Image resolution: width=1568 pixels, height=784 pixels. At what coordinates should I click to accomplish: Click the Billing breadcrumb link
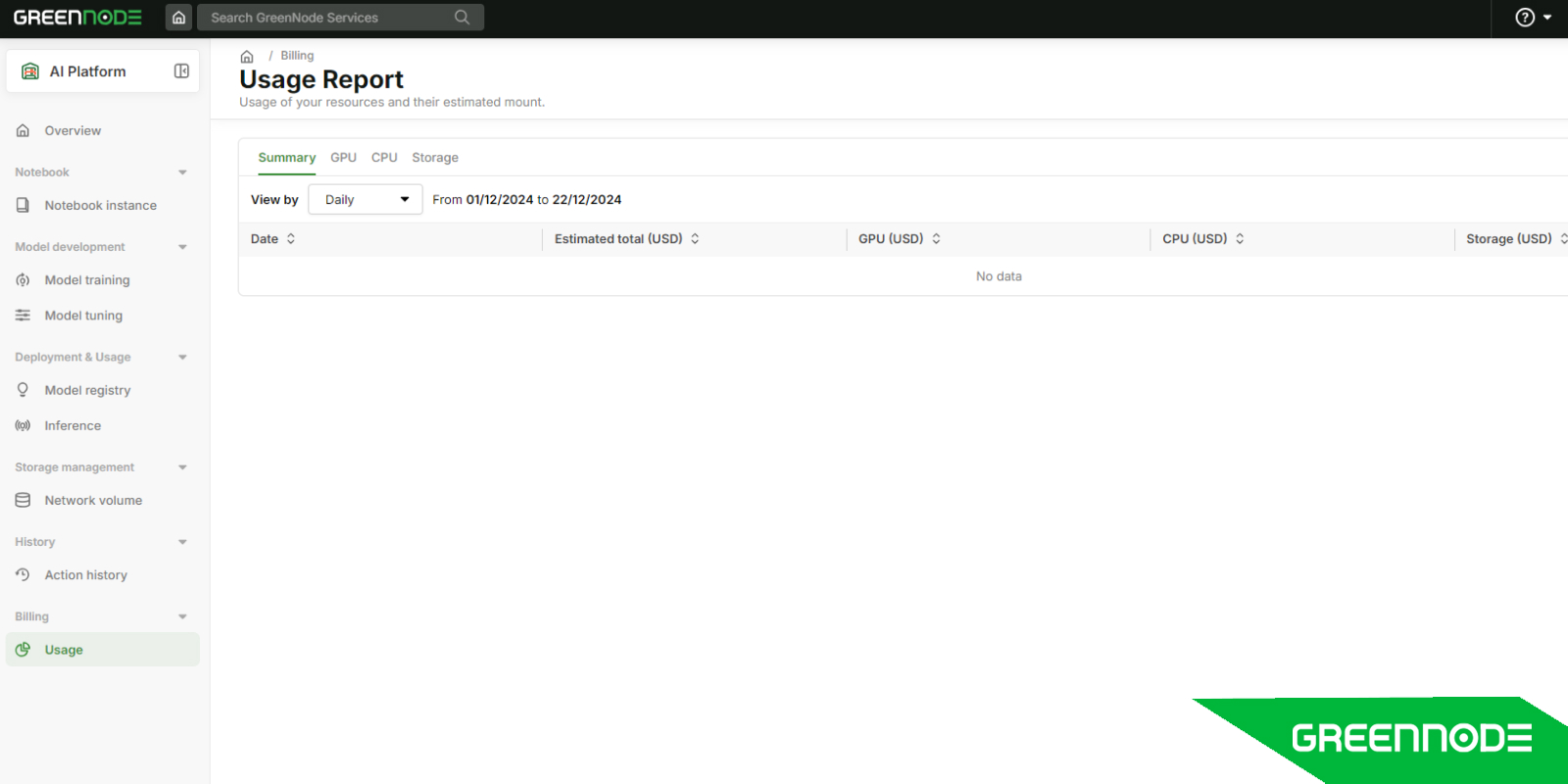pyautogui.click(x=297, y=56)
